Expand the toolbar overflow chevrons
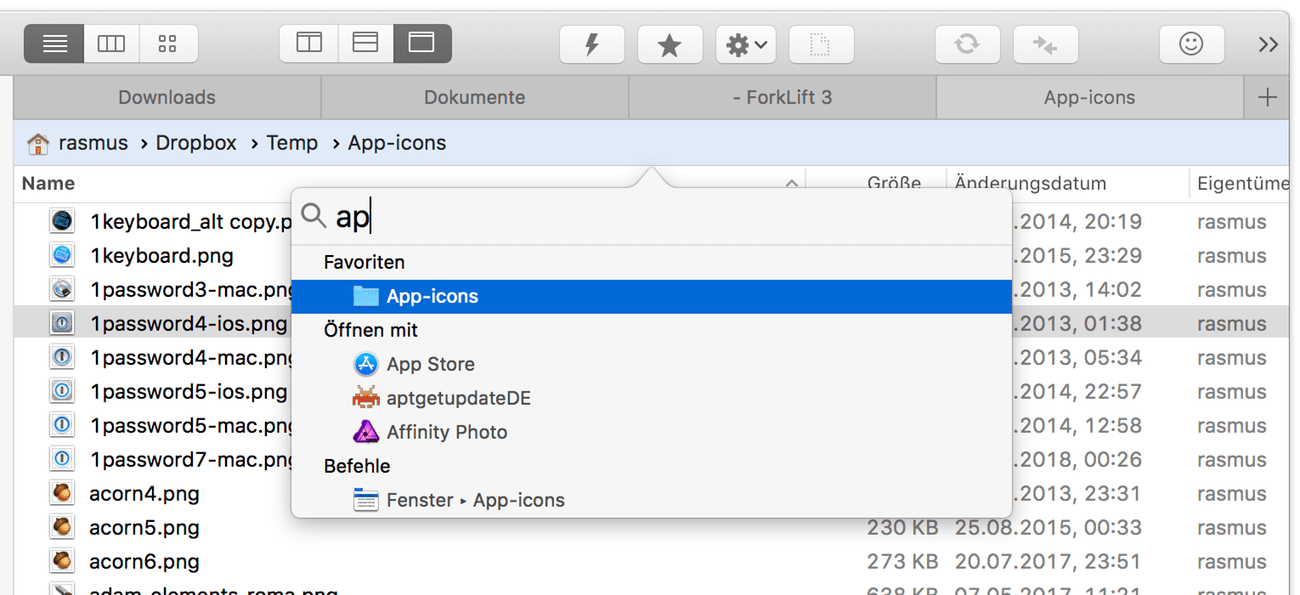Viewport: 1300px width, 595px height. point(1269,44)
